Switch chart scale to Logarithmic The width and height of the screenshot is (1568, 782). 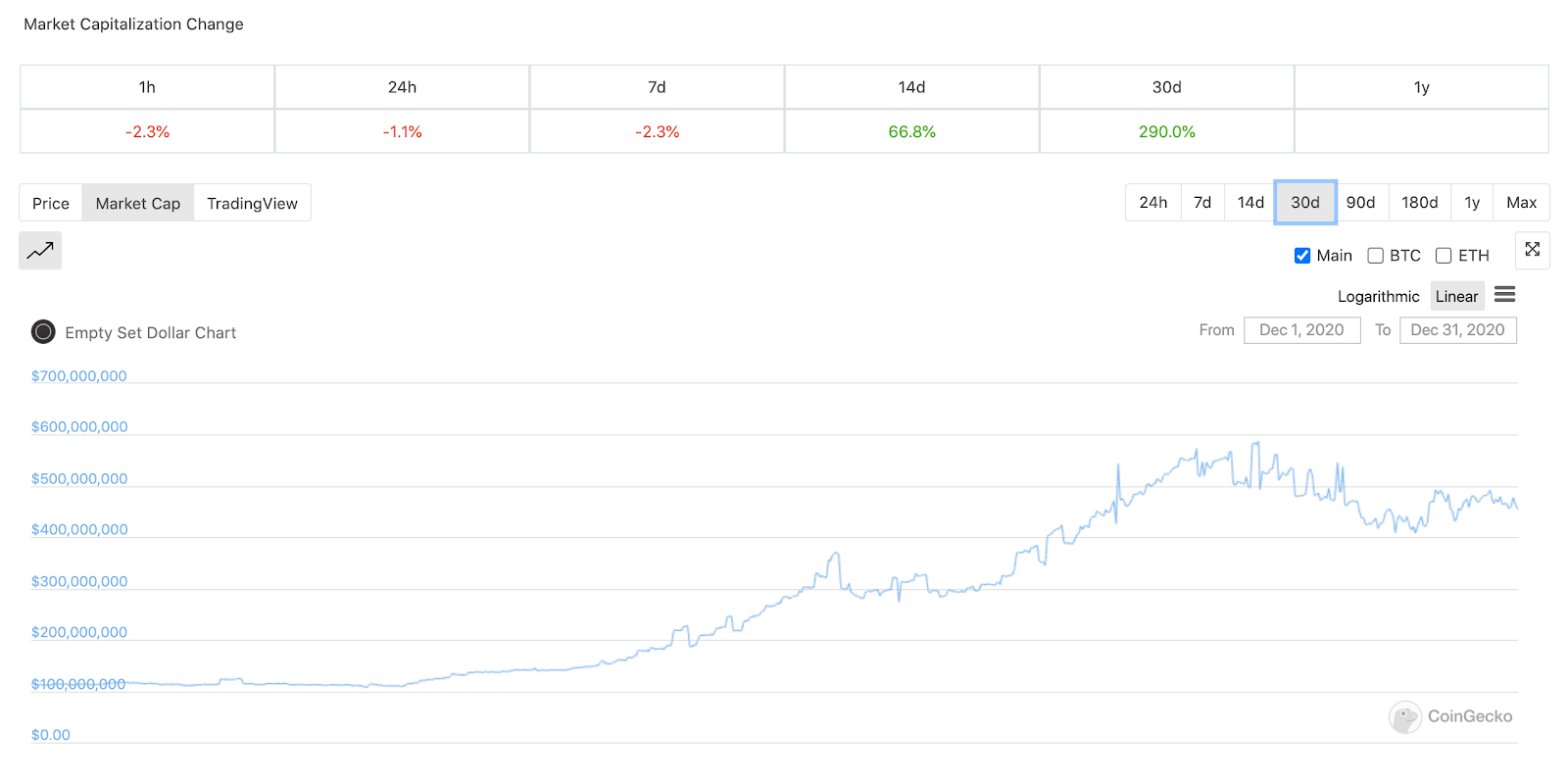pos(1378,296)
